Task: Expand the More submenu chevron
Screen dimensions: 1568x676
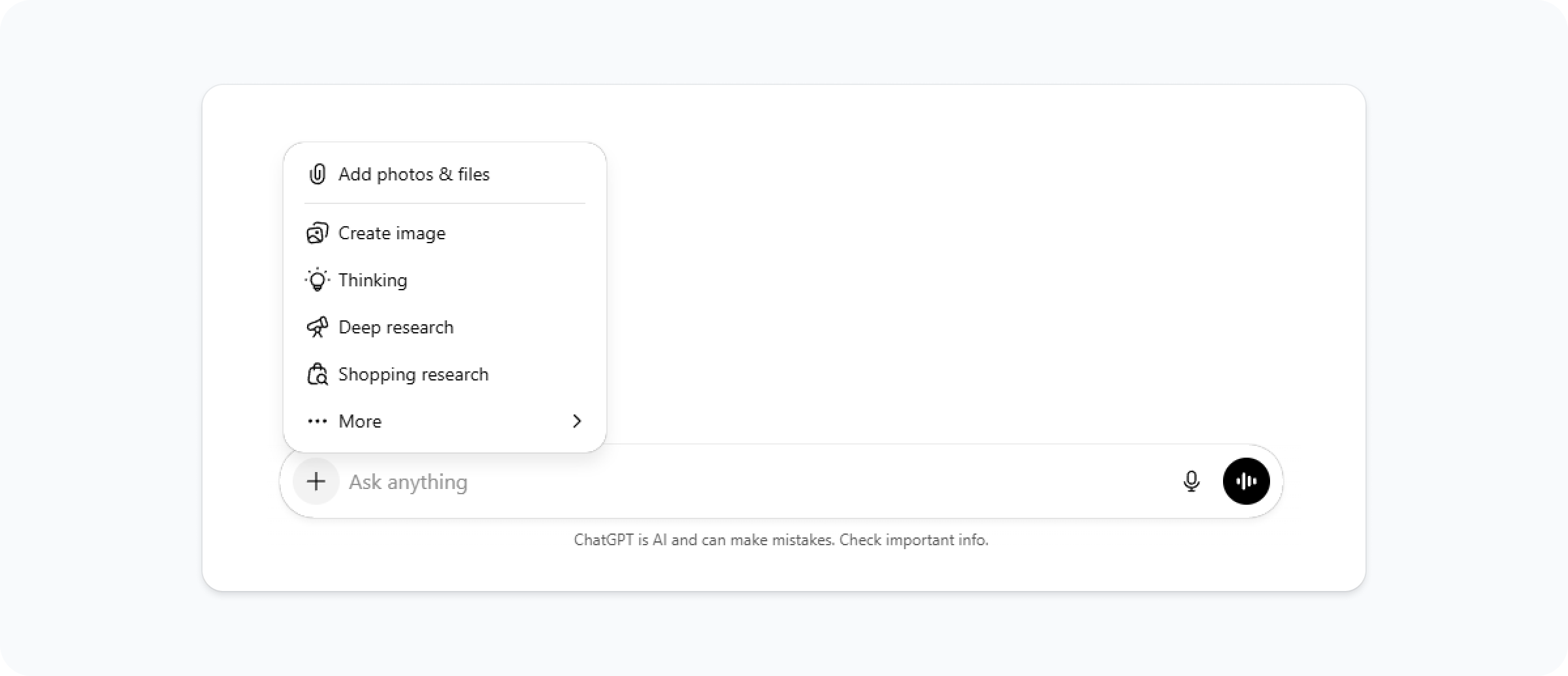Action: tap(576, 421)
